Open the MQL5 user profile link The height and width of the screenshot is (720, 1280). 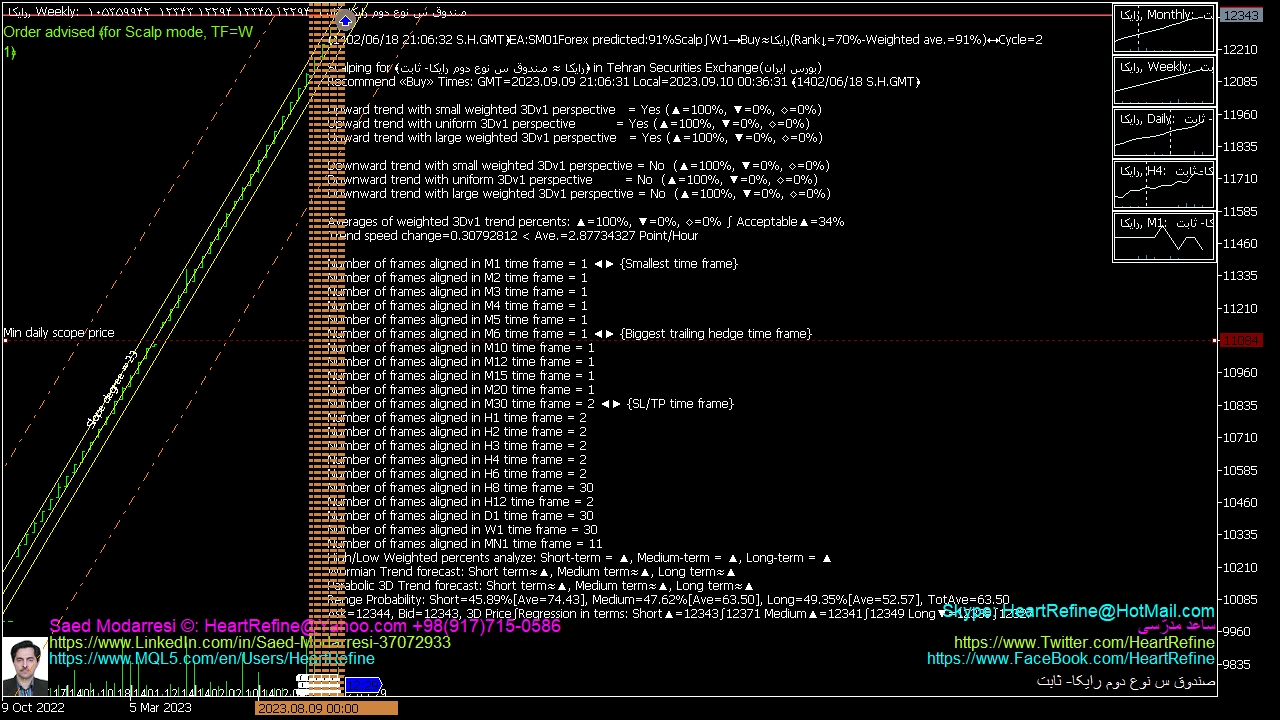[212, 658]
